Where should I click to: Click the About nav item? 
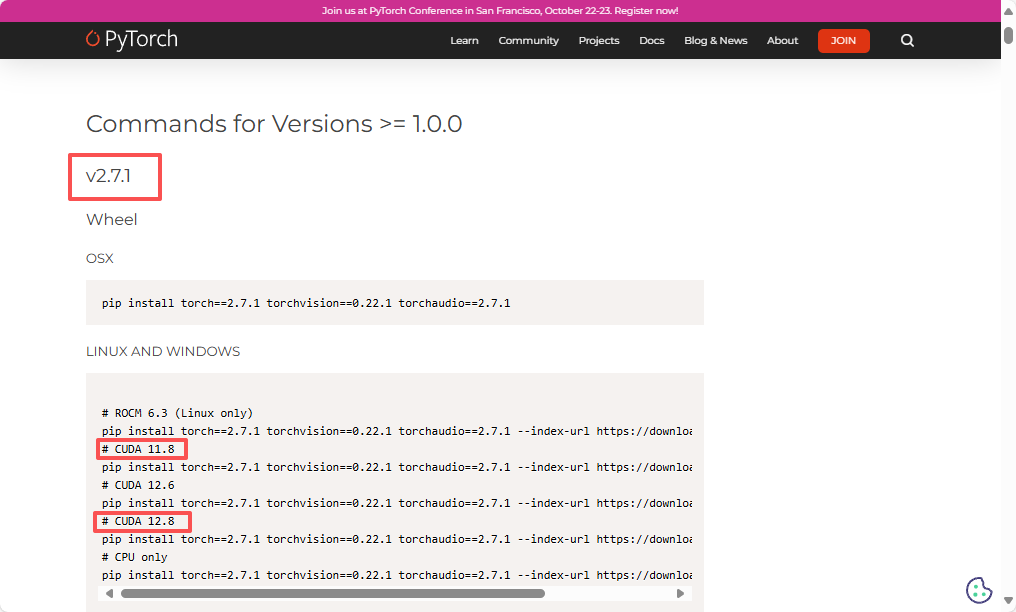pyautogui.click(x=782, y=40)
